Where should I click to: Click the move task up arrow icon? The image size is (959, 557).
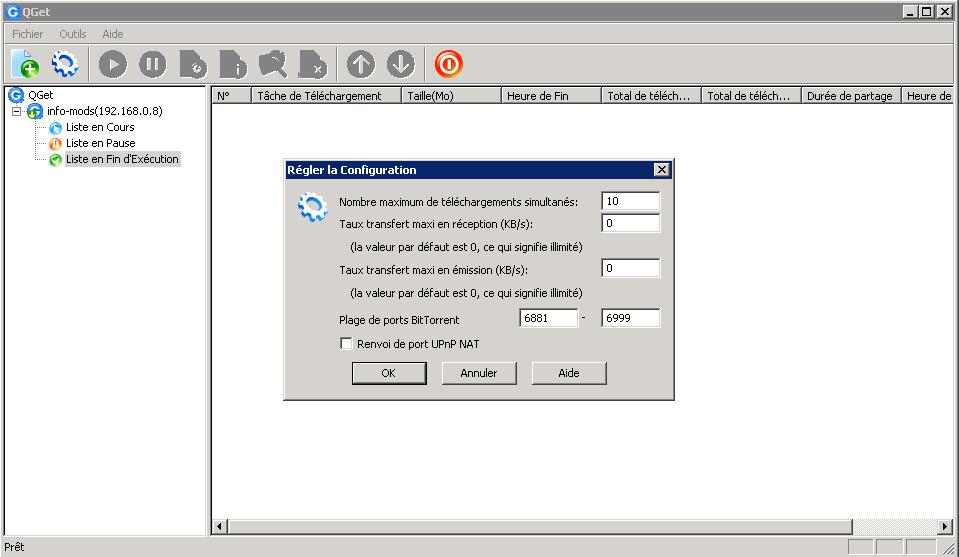click(361, 64)
